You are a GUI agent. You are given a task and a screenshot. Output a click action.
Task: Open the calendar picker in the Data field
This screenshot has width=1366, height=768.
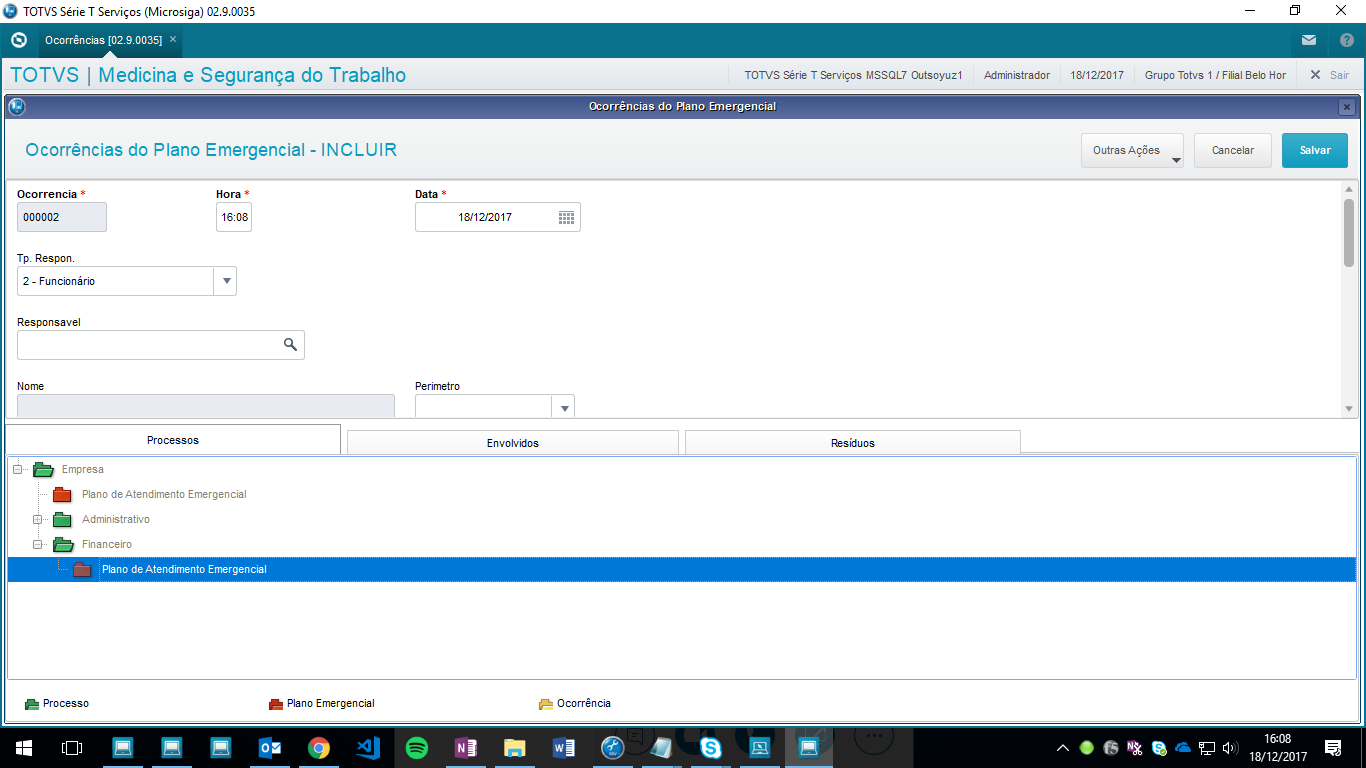[566, 217]
